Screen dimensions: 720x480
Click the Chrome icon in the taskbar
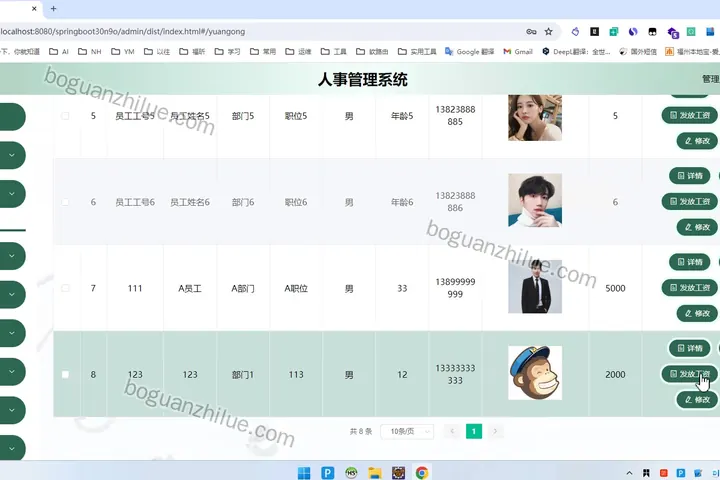point(422,473)
